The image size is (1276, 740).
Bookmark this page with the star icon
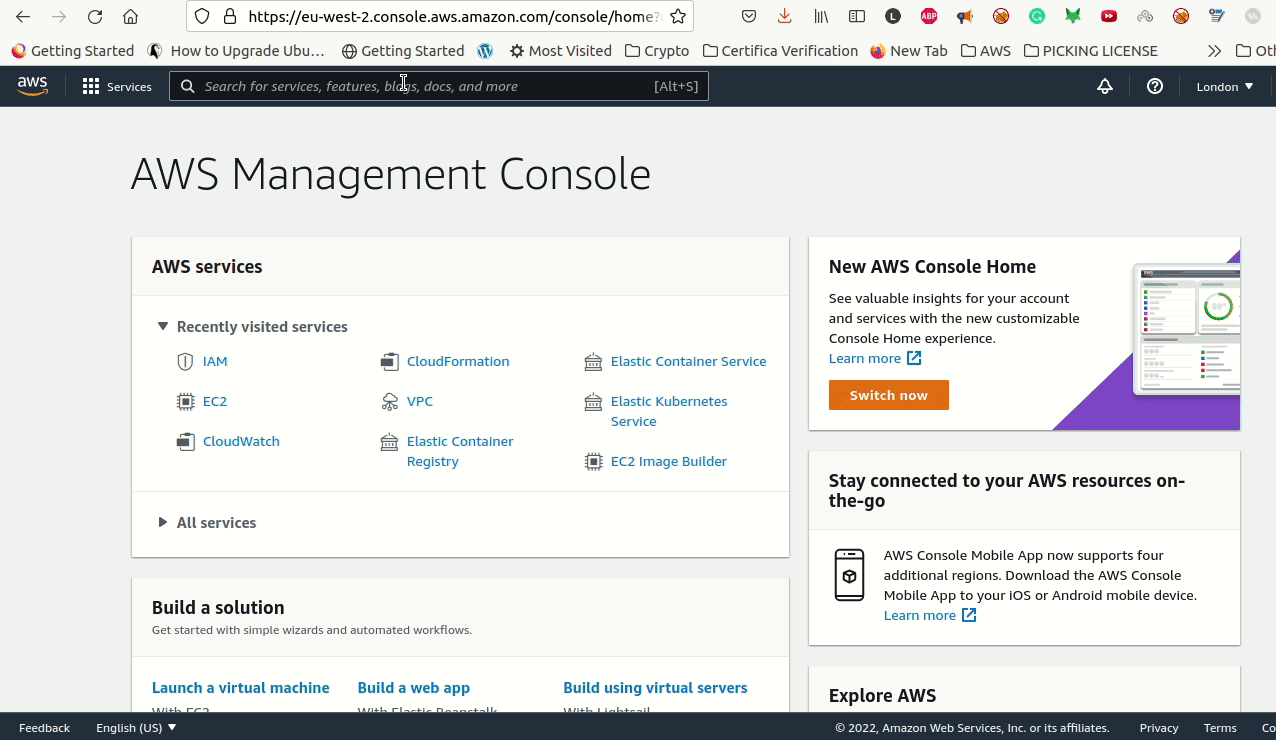(x=678, y=17)
